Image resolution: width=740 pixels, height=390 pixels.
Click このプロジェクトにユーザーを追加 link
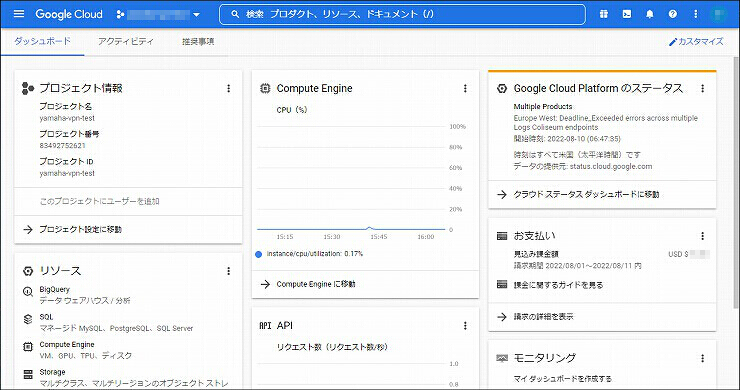pyautogui.click(x=100, y=202)
